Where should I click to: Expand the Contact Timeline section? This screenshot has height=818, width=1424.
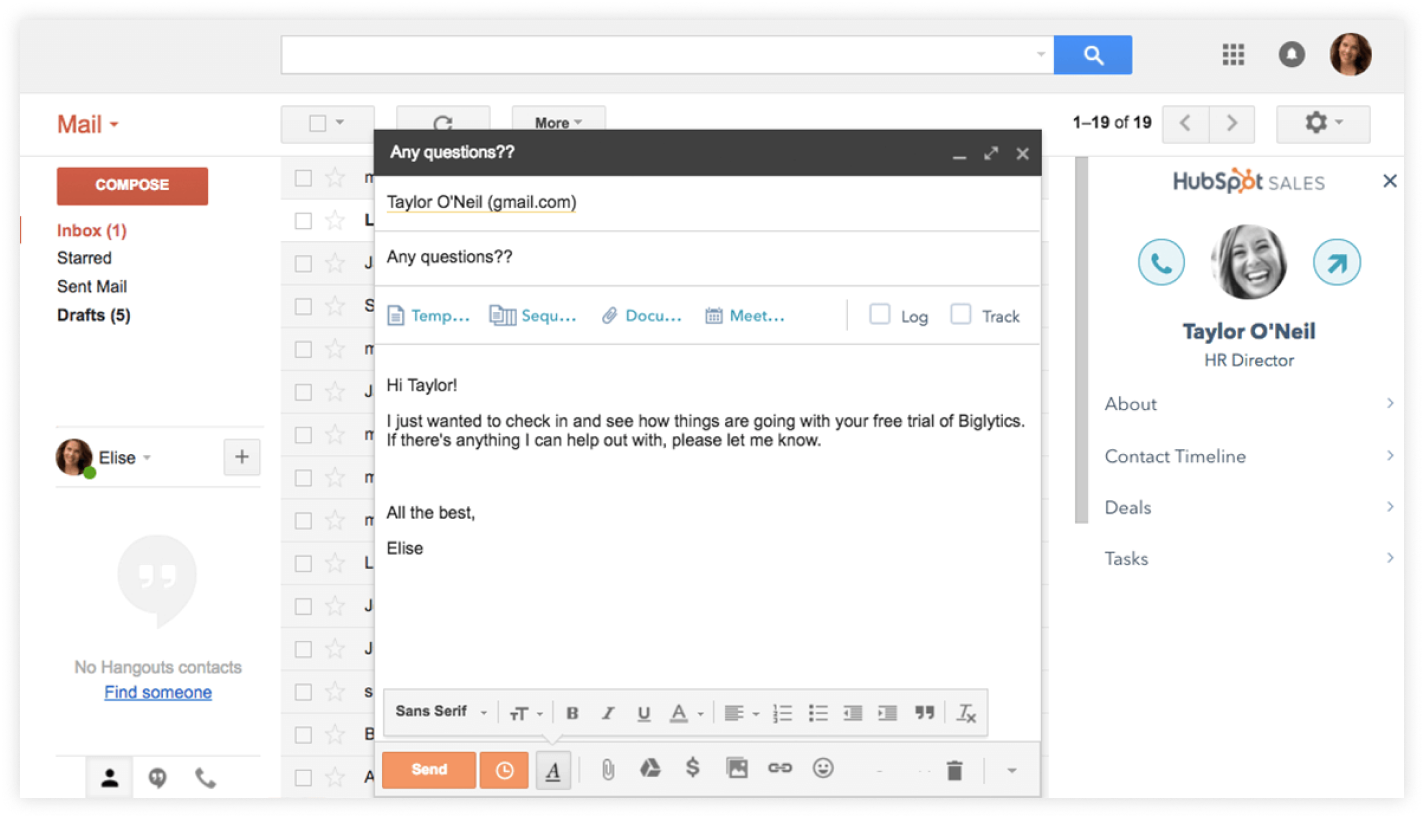tap(1176, 456)
